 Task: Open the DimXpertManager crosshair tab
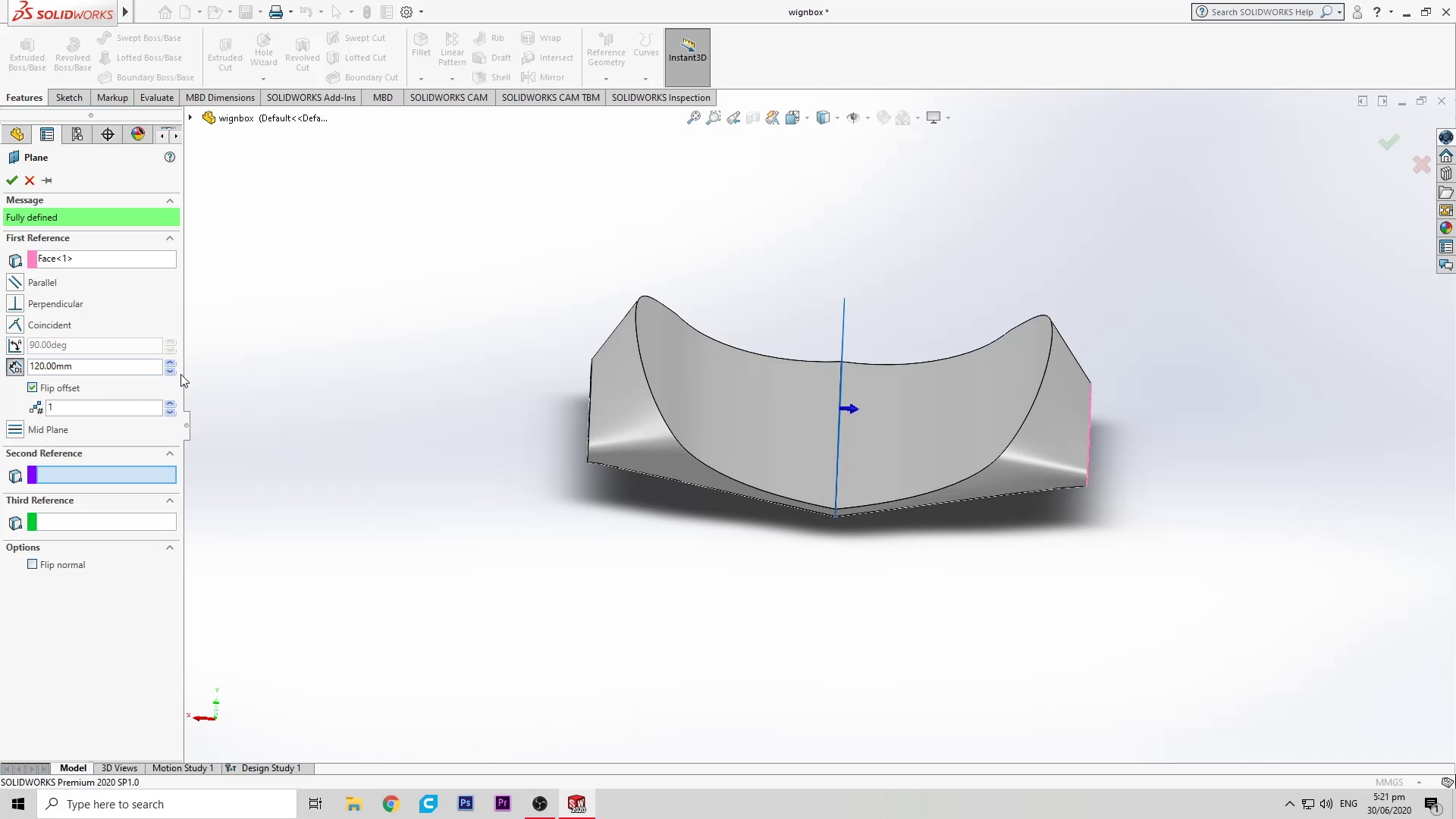[x=108, y=134]
